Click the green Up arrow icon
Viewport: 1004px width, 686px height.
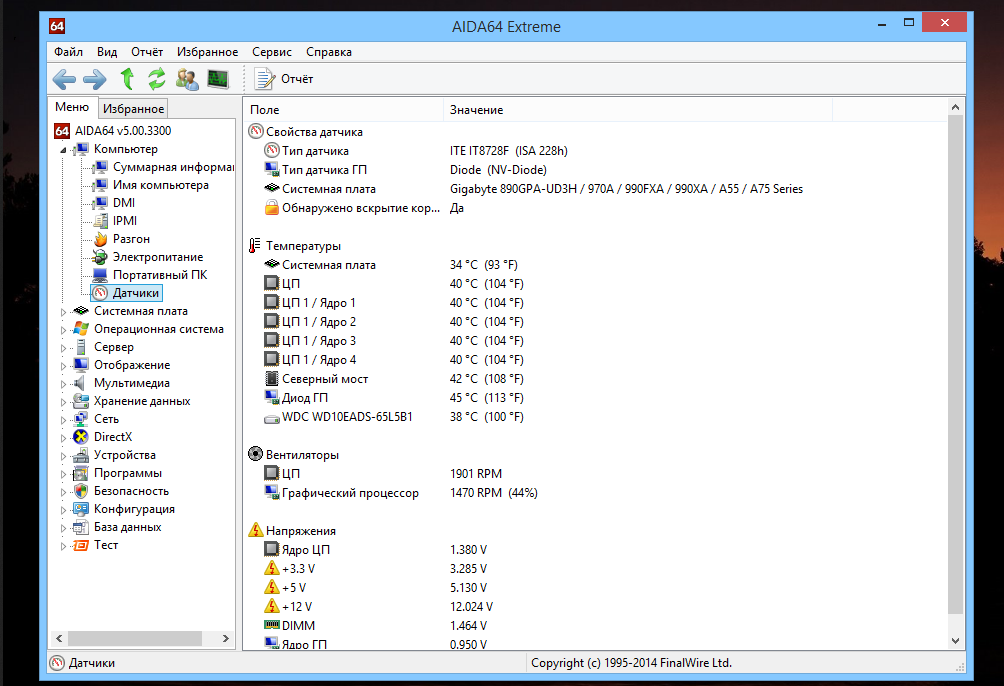pos(127,79)
